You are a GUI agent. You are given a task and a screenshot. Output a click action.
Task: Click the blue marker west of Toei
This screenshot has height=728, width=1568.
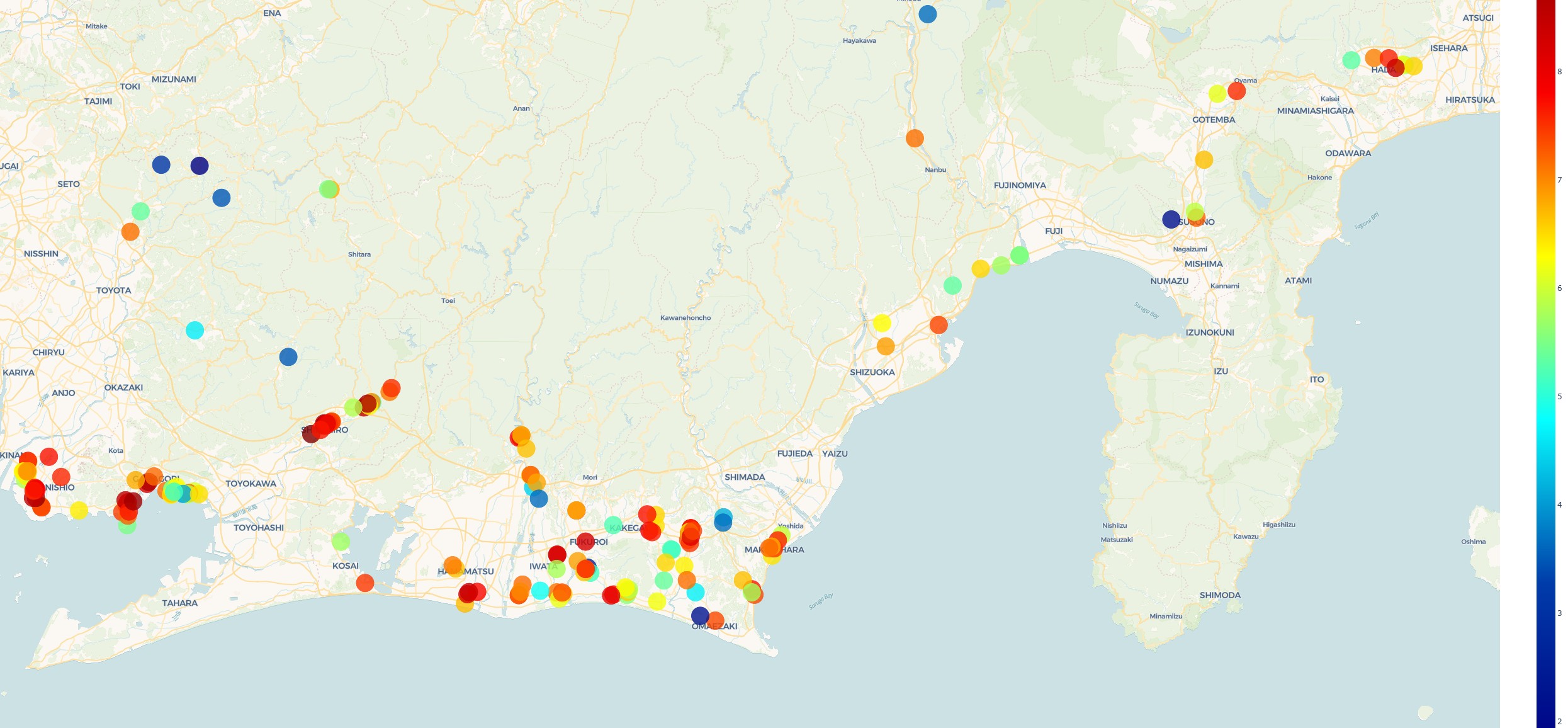(x=288, y=357)
